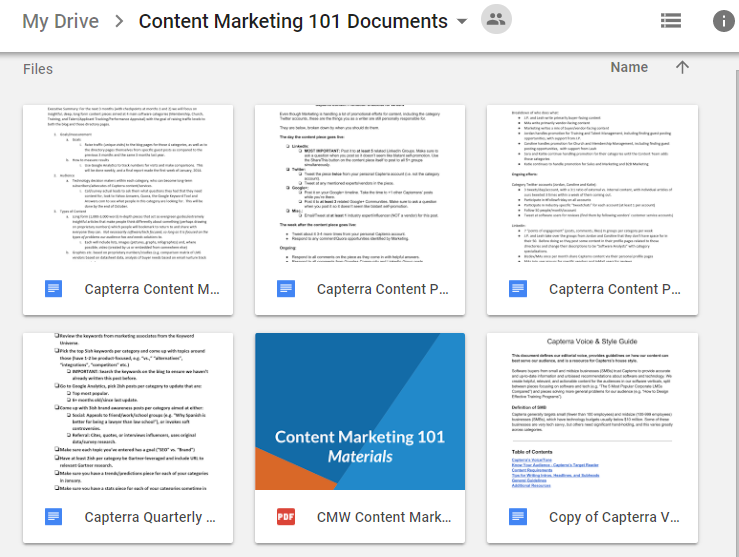739x557 pixels.
Task: Select file name Capterra Quarterly ...
Action: (x=150, y=517)
